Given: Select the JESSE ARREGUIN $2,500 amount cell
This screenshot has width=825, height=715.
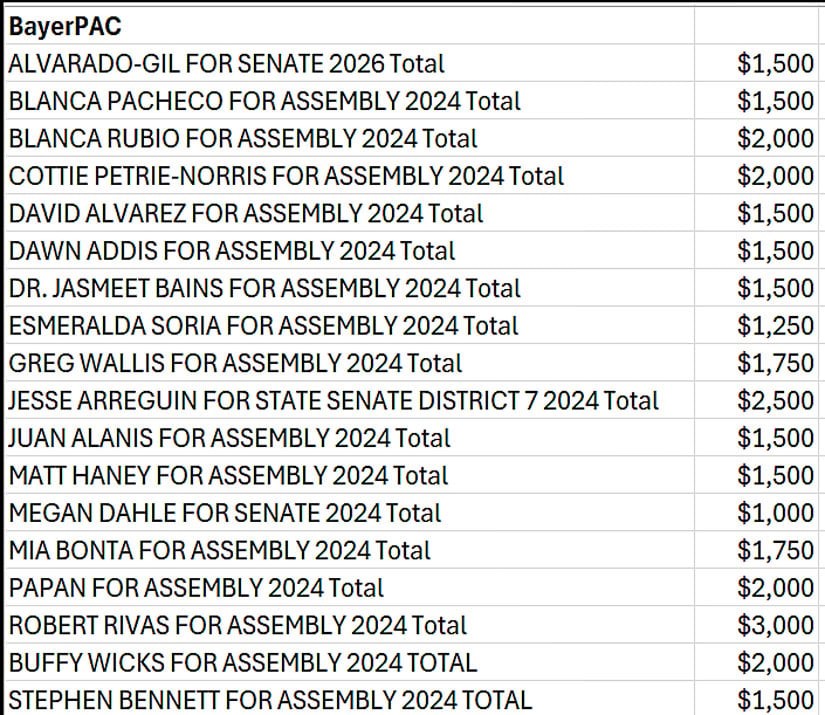Looking at the screenshot, I should [x=759, y=400].
